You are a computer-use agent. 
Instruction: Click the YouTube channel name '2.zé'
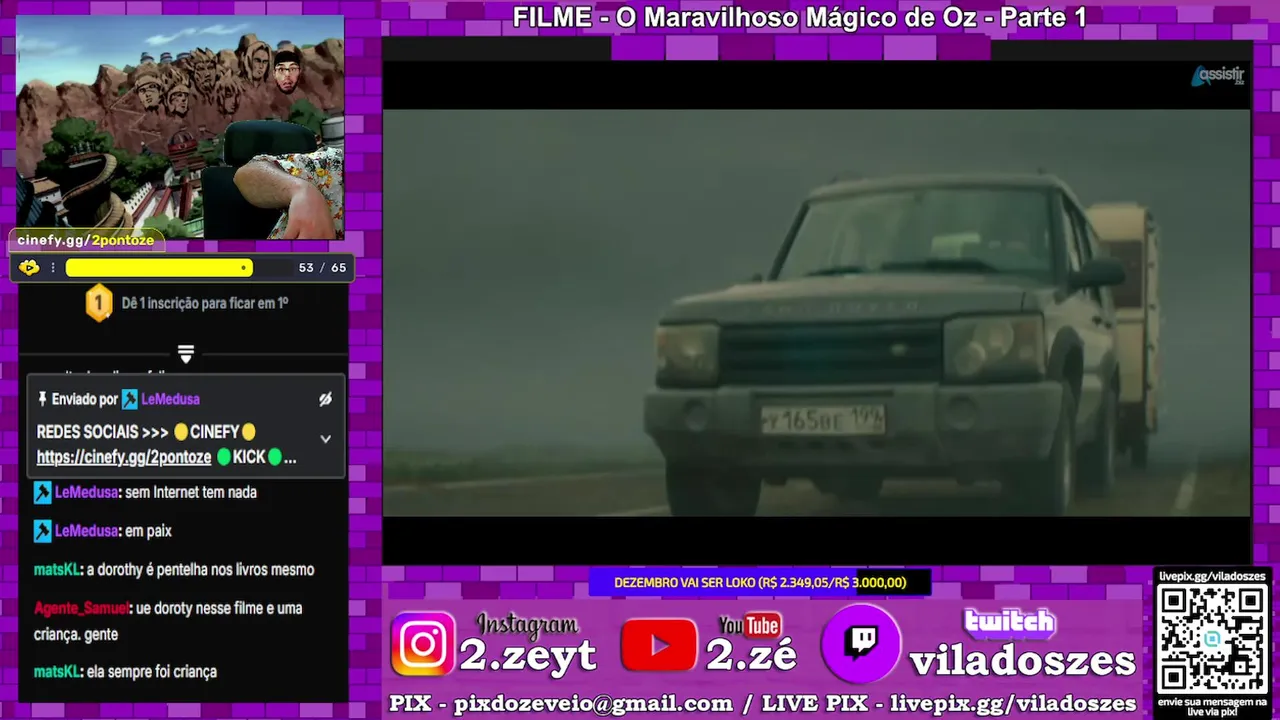tap(751, 655)
